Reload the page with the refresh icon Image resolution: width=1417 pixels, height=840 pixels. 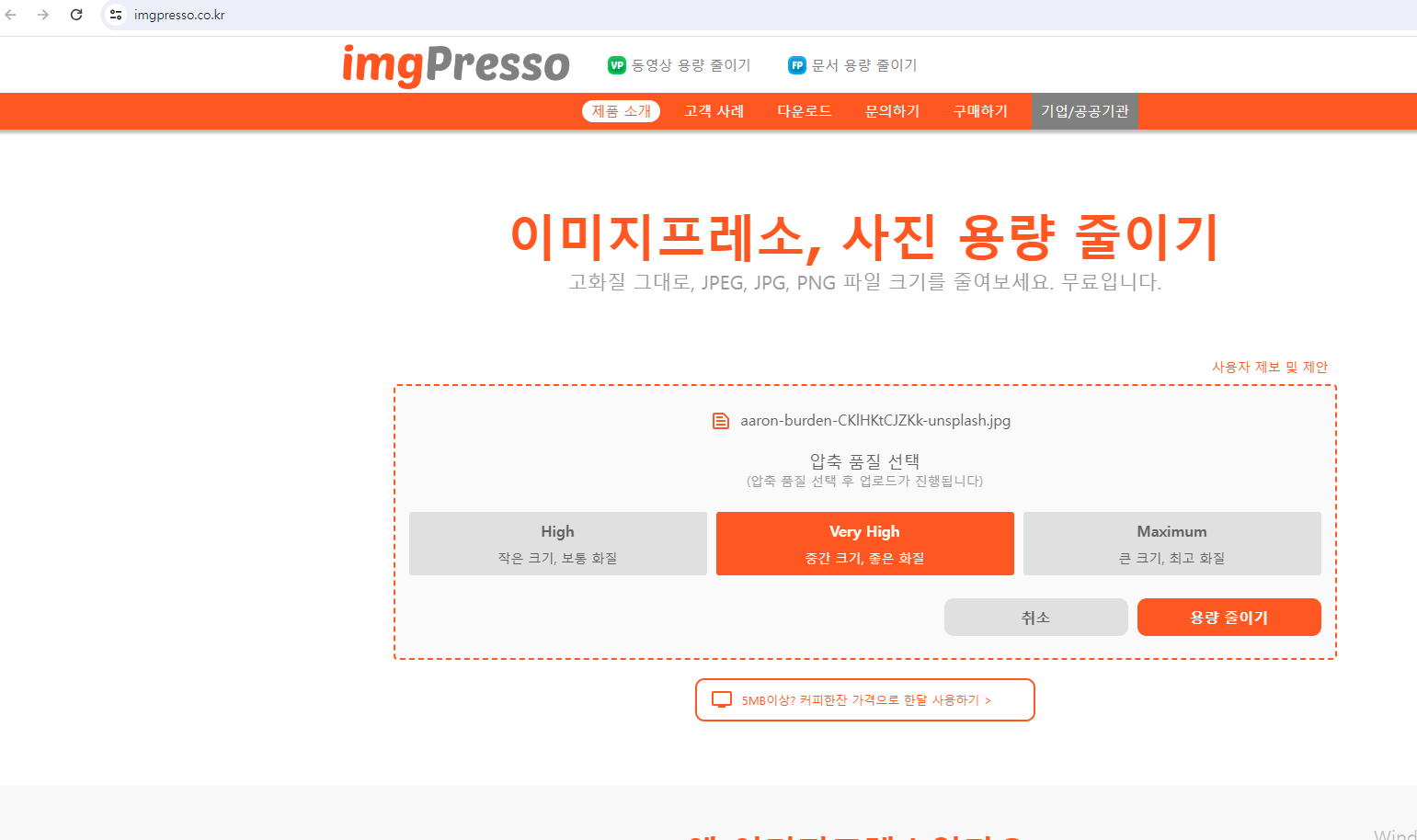(76, 15)
